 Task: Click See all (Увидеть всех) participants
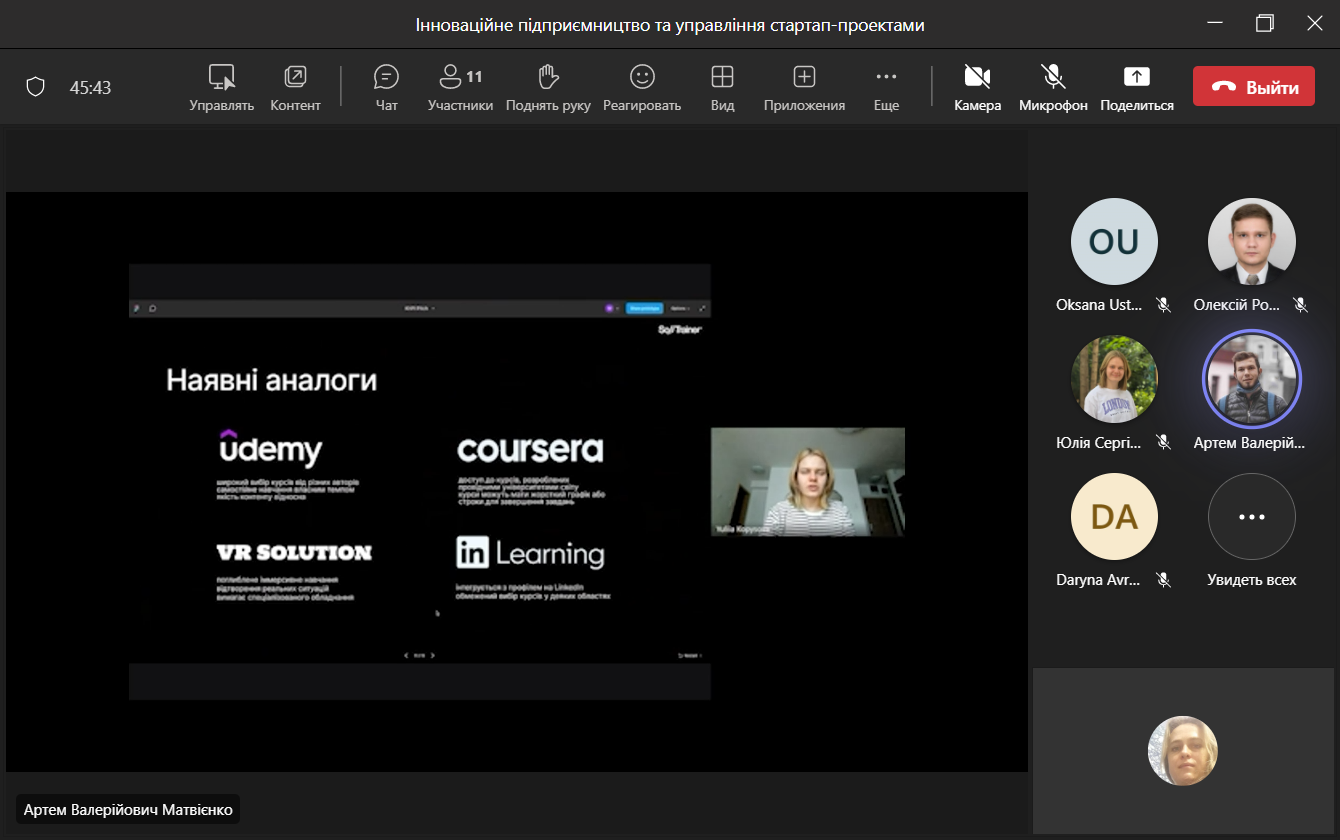pos(1251,517)
